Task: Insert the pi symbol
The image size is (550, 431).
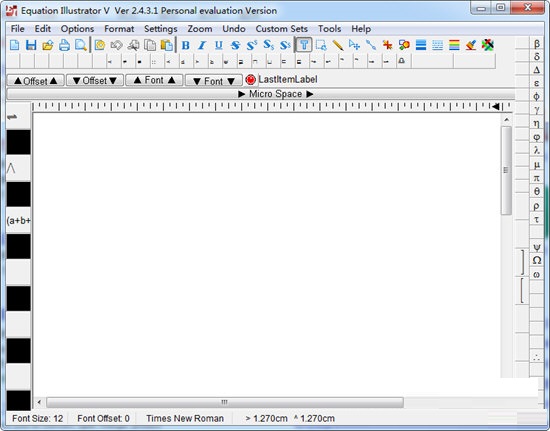Action: 537,178
